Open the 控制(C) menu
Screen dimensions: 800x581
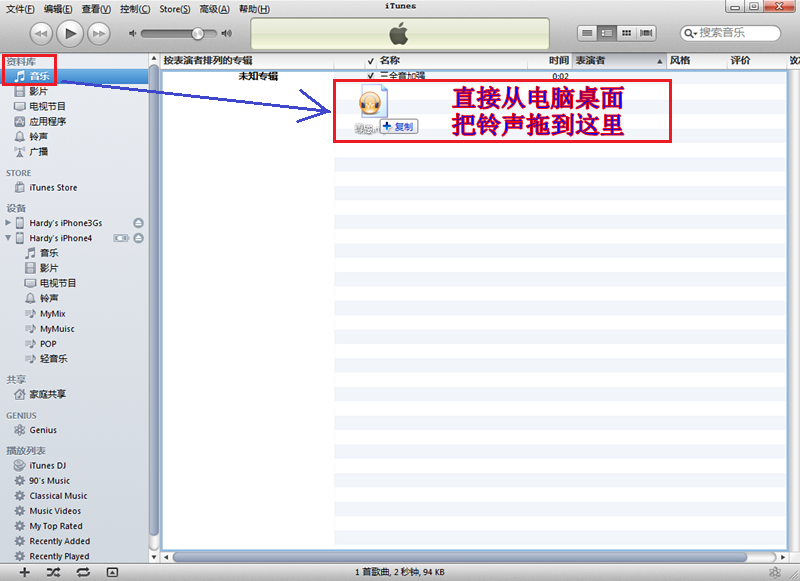135,9
